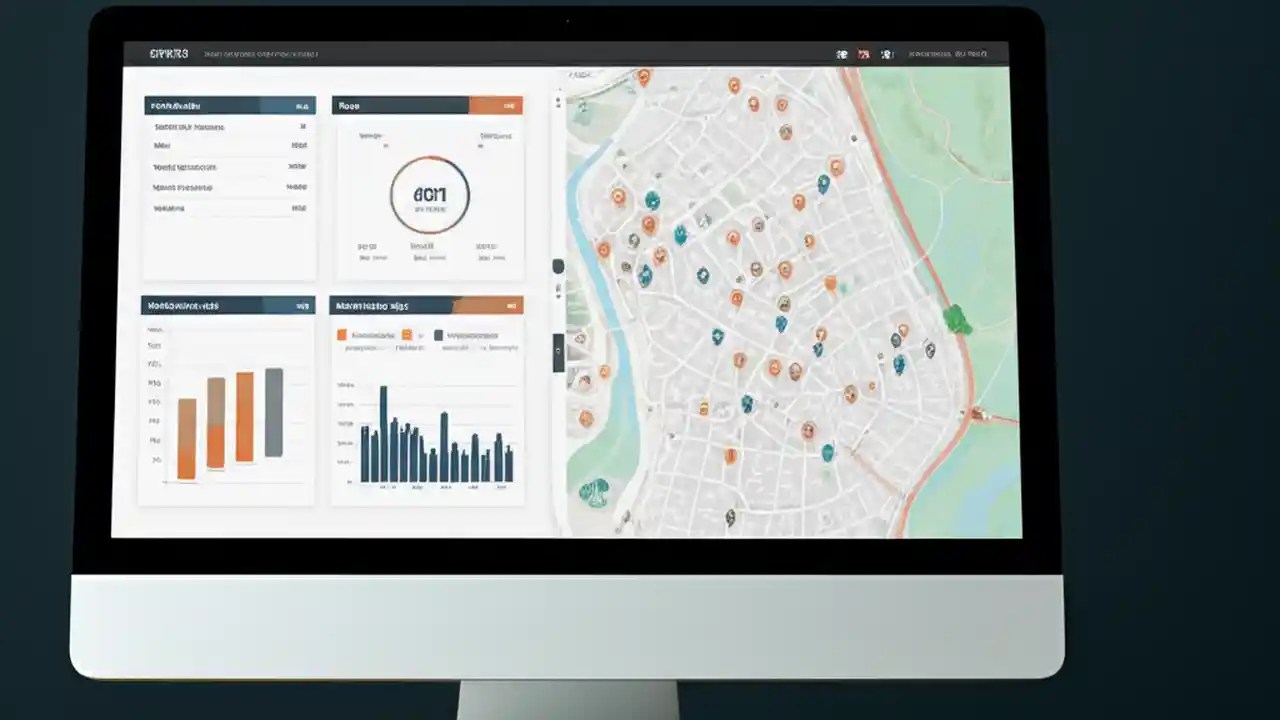1280x720 pixels.
Task: Open the badge dropdown on the first panel header
Action: point(303,105)
